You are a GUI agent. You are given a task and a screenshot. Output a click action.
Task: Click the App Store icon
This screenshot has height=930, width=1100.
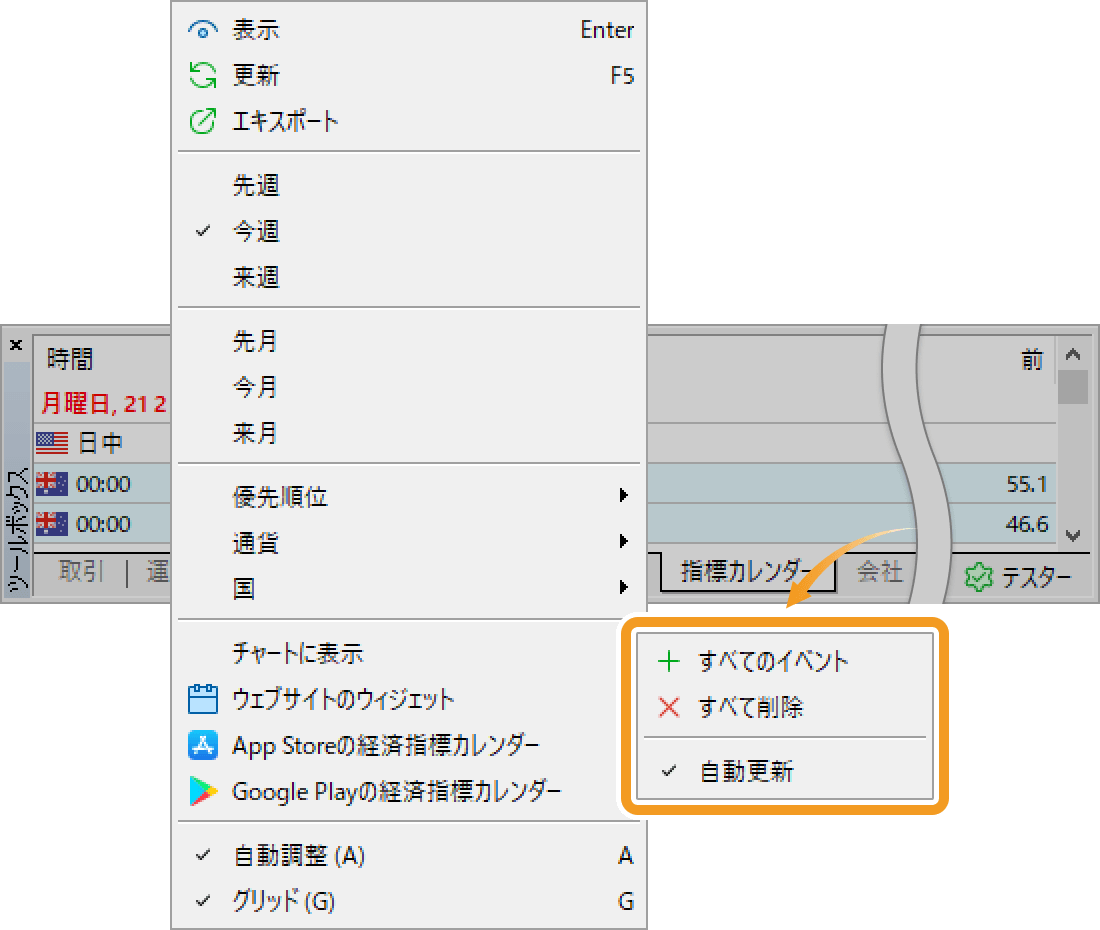[x=203, y=746]
